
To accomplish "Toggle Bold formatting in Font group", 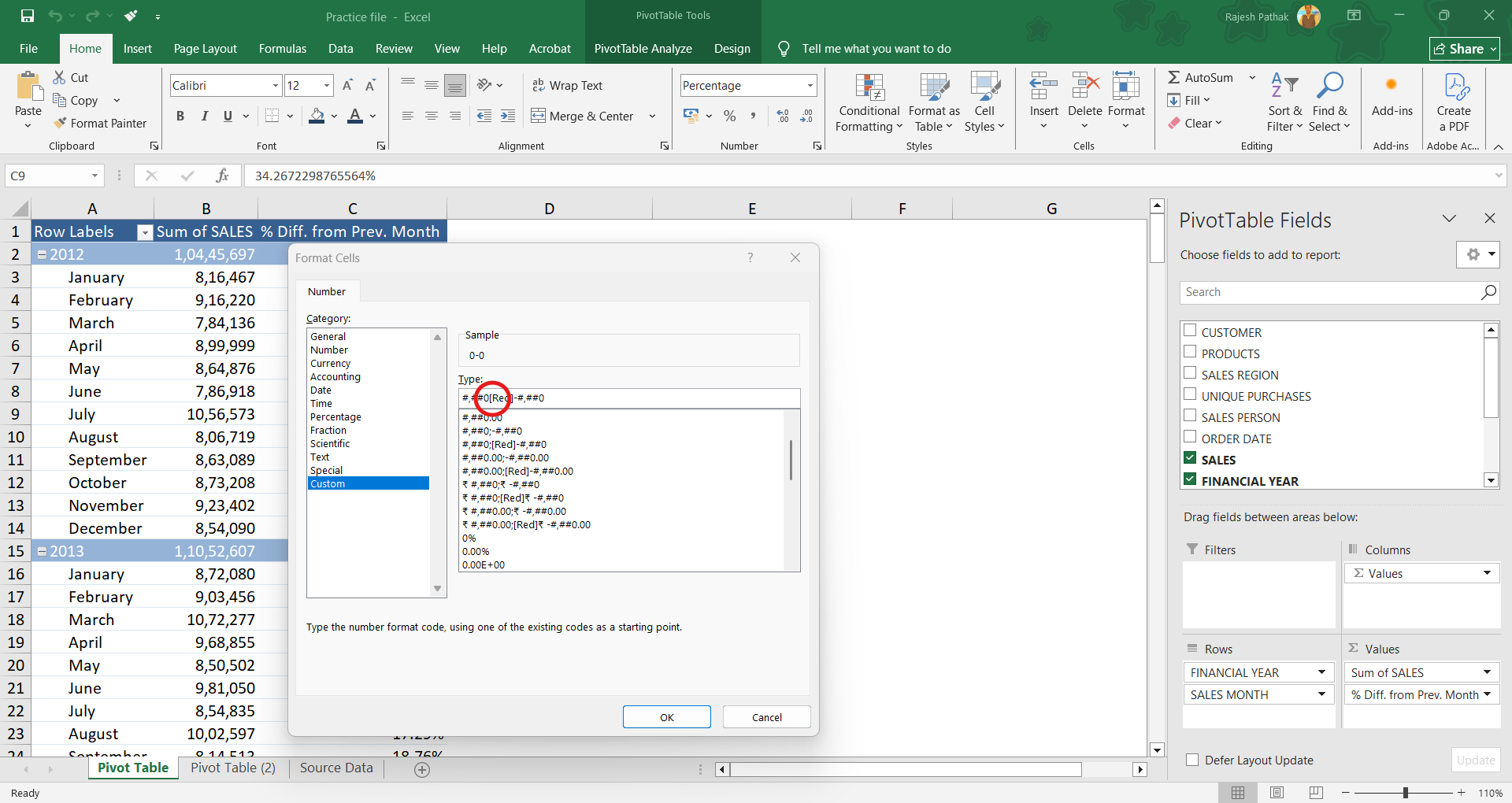I will 180,117.
